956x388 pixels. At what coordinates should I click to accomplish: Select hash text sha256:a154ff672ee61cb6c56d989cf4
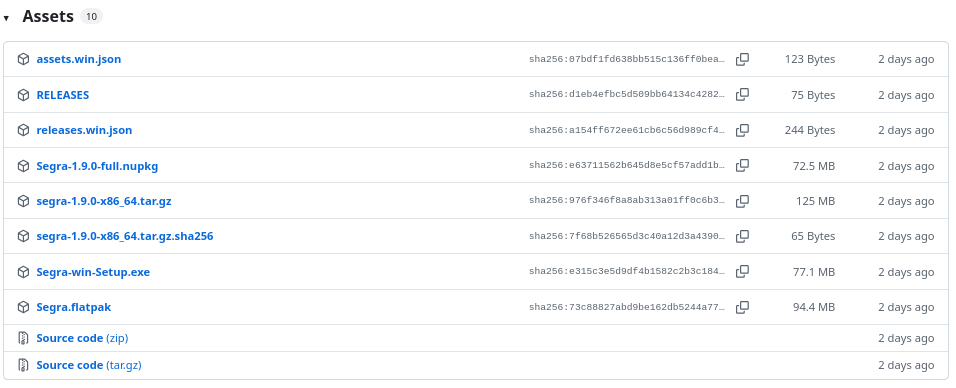coord(627,130)
